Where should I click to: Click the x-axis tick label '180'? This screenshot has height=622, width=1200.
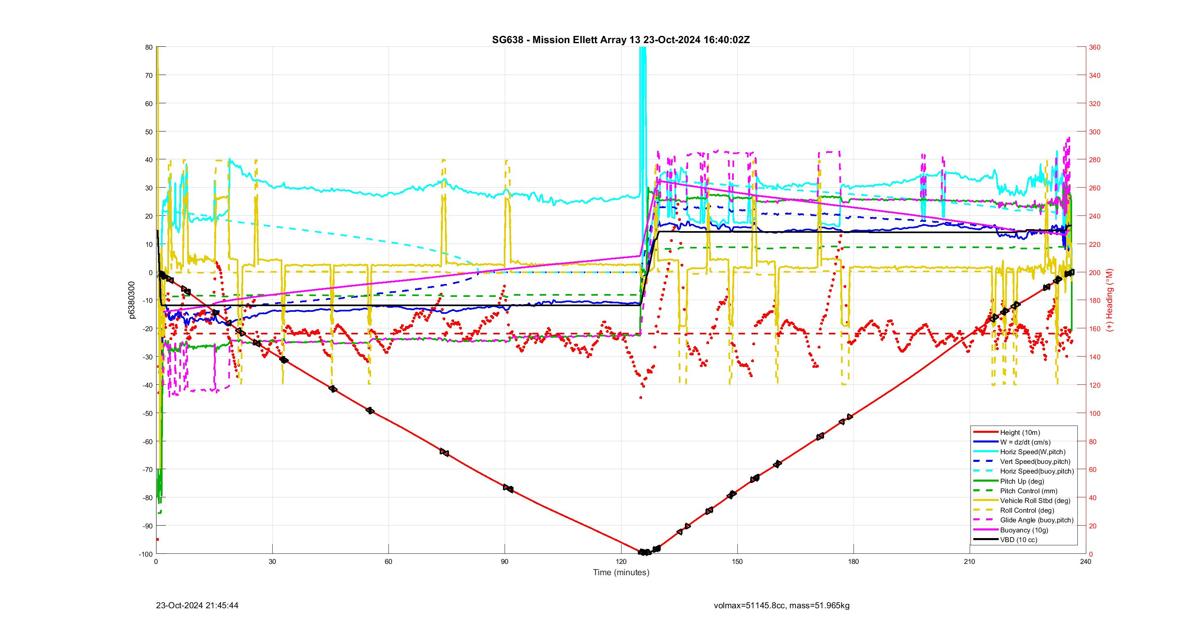853,562
